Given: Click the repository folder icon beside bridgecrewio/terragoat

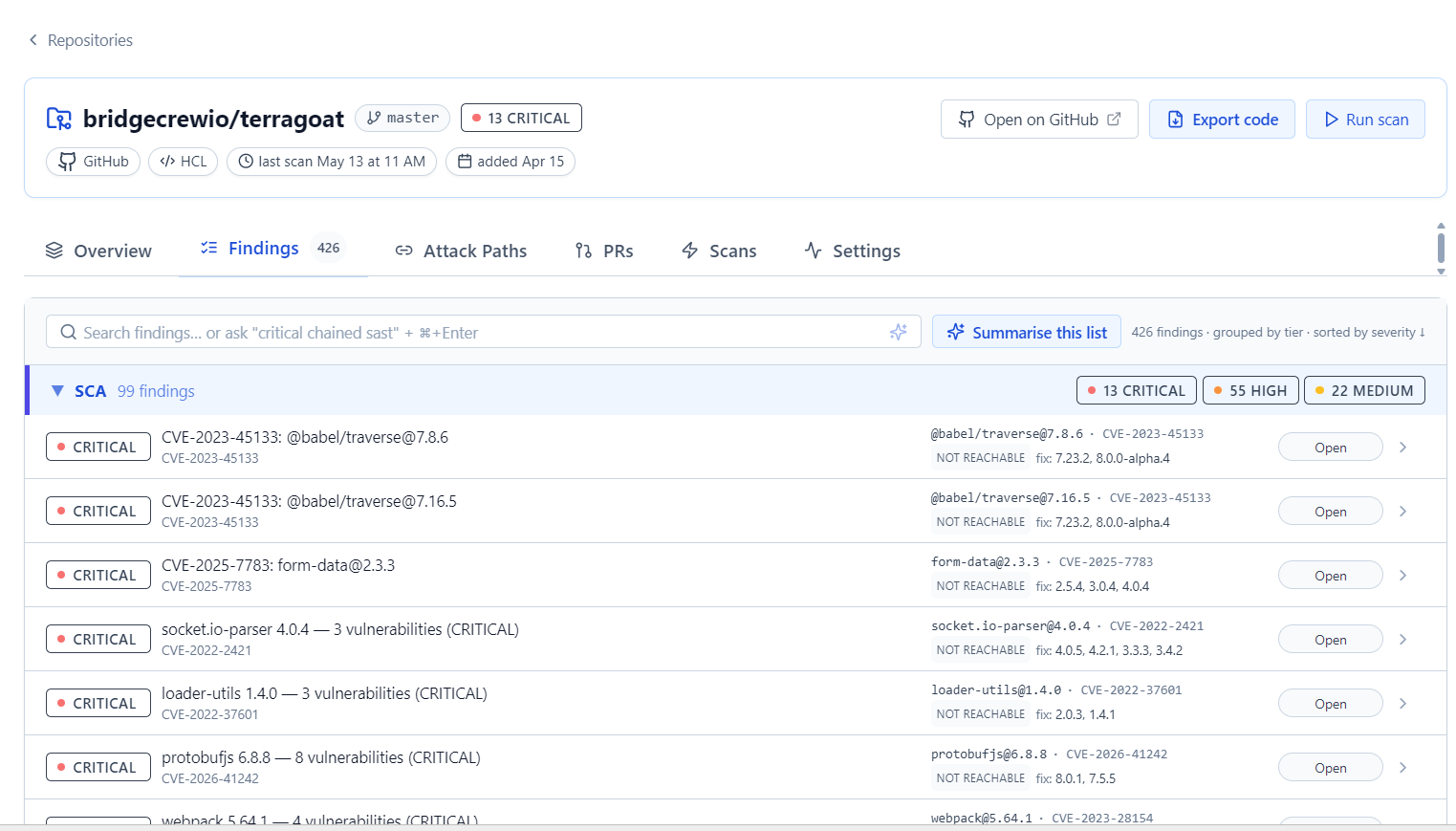Looking at the screenshot, I should [59, 119].
